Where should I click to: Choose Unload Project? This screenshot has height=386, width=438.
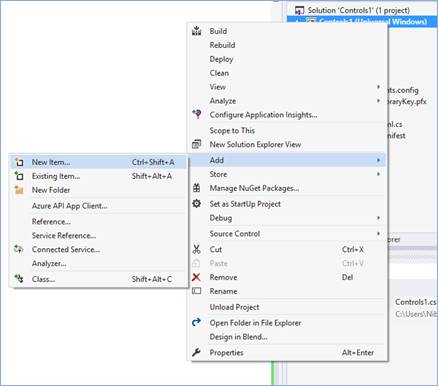234,307
